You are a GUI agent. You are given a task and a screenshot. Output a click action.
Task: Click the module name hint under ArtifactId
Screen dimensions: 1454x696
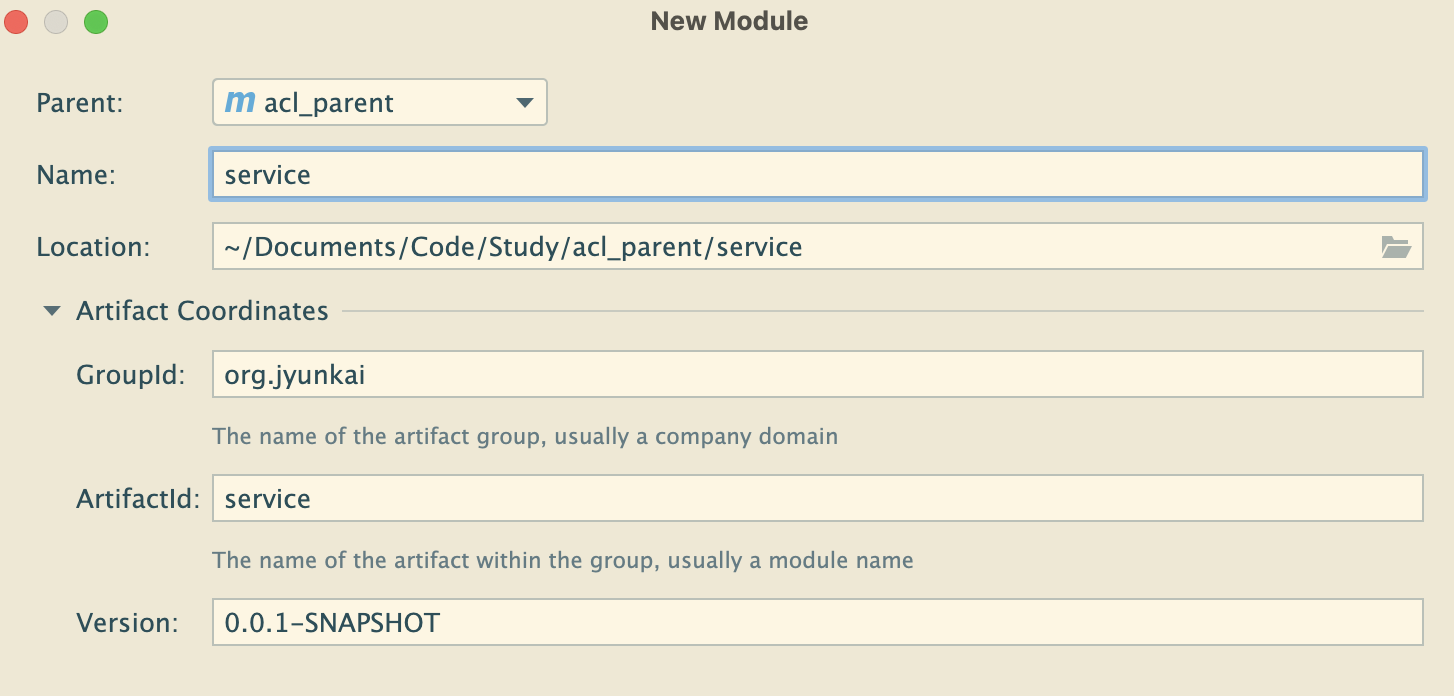(562, 560)
